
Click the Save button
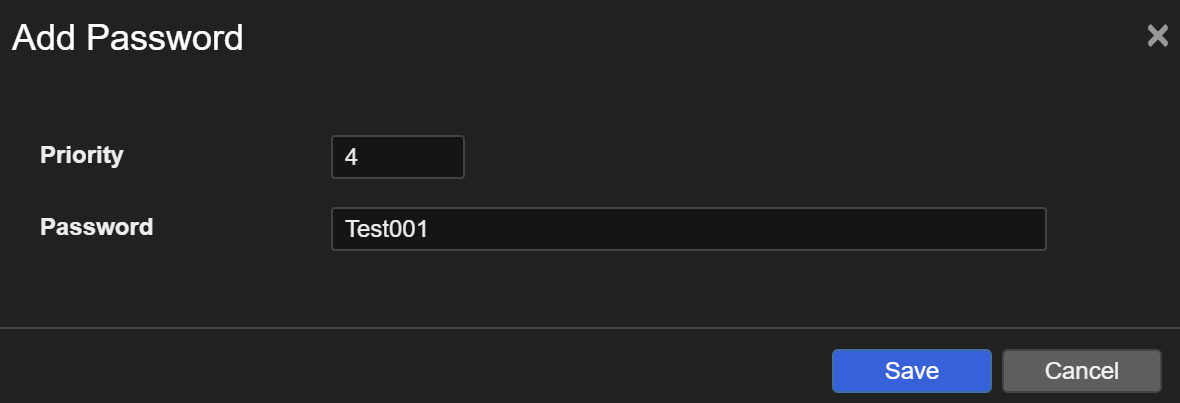[x=911, y=371]
